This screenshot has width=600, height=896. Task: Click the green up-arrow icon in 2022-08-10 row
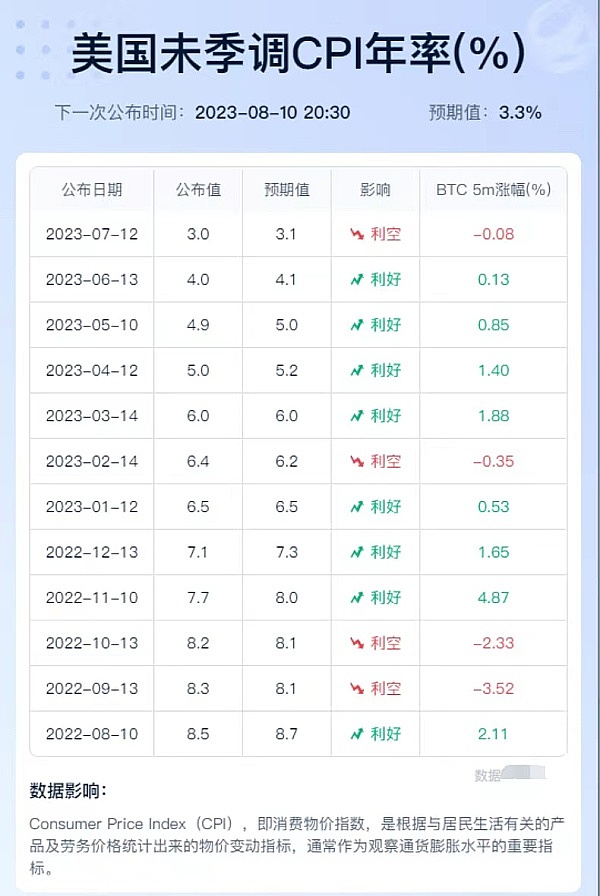tap(357, 734)
